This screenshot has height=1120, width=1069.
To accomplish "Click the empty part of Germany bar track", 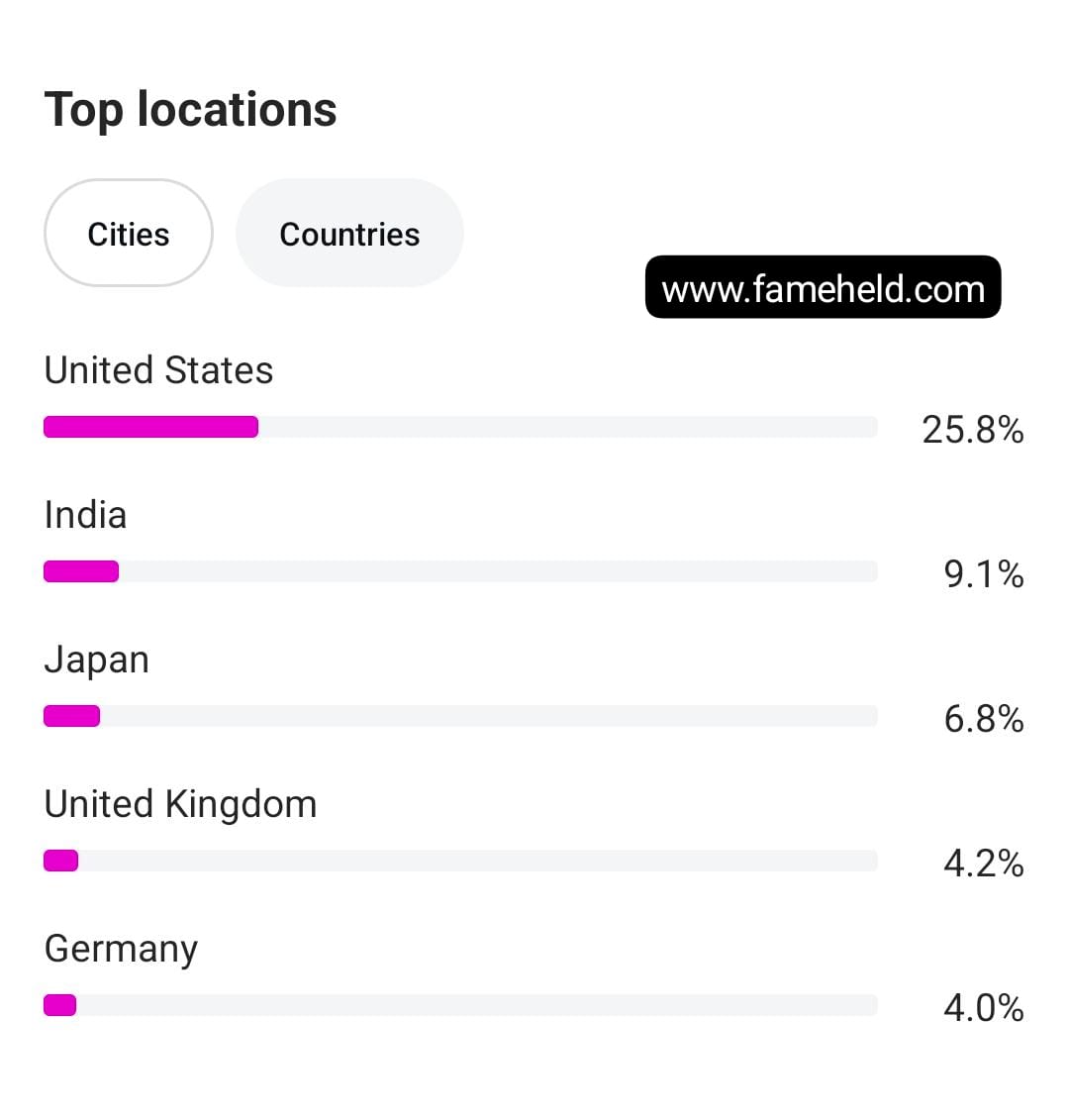I will click(475, 1005).
